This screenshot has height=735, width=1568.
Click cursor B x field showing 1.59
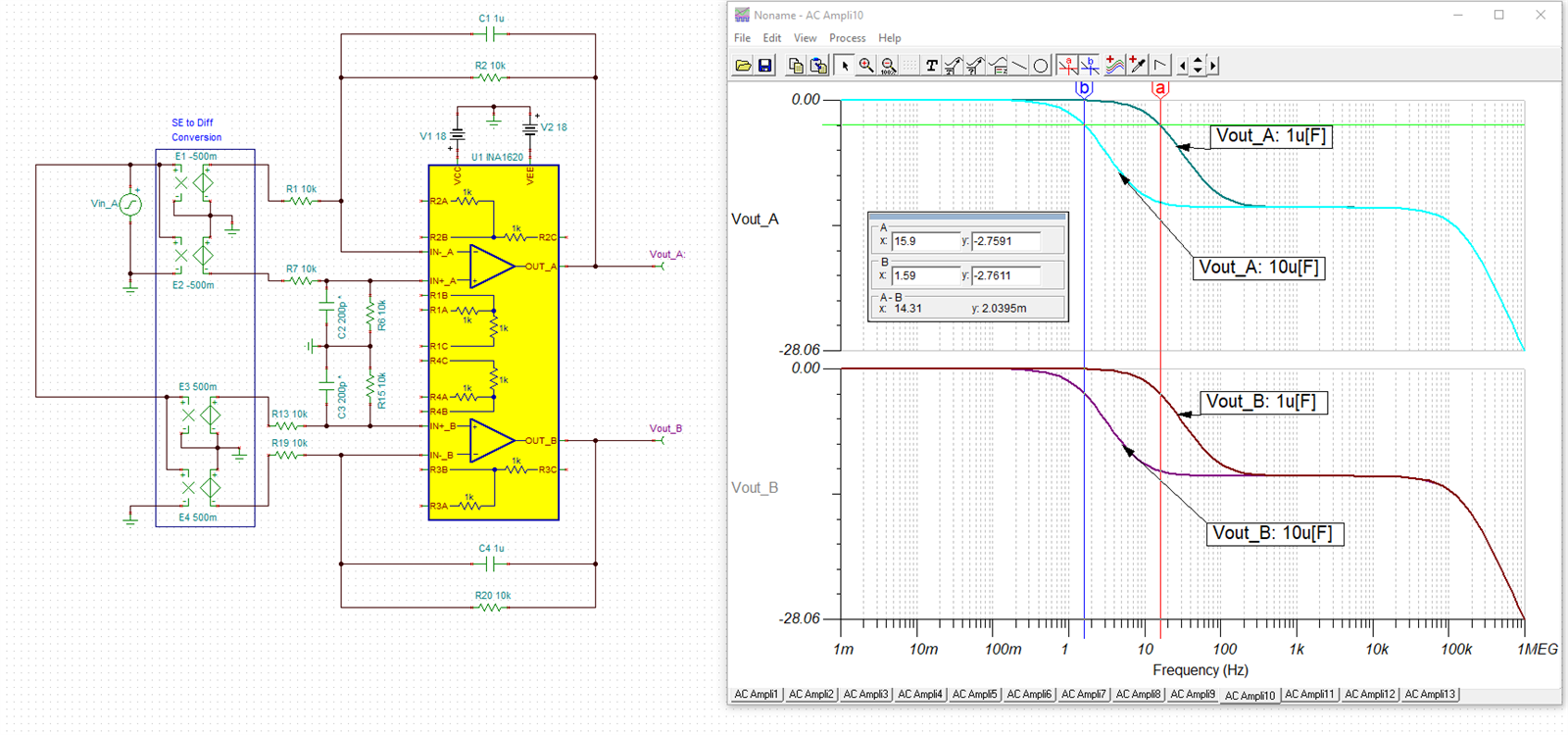[x=925, y=275]
